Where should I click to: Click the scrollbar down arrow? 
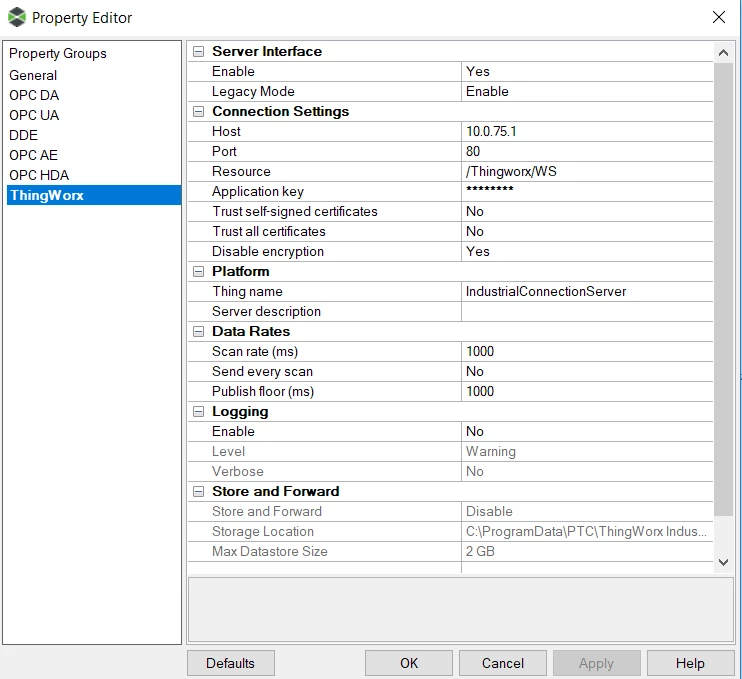723,562
